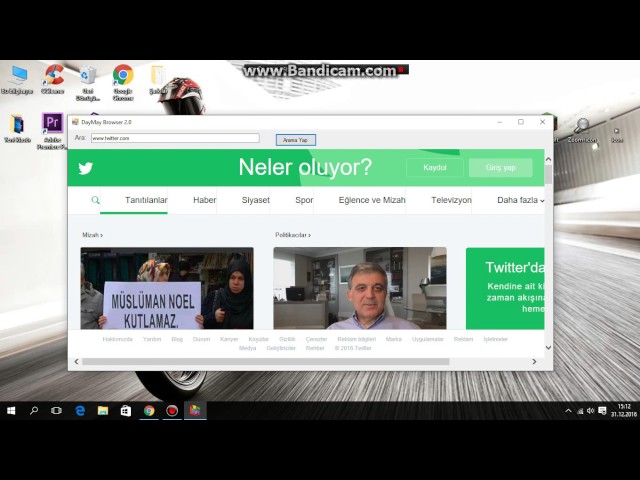The height and width of the screenshot is (480, 640).
Task: Go to the Spor tab
Action: [304, 200]
